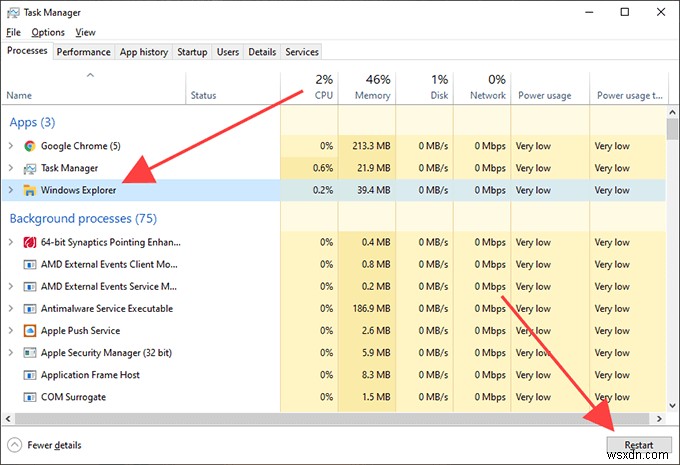Sort by the Name column header
This screenshot has height=465, width=680.
(93, 88)
